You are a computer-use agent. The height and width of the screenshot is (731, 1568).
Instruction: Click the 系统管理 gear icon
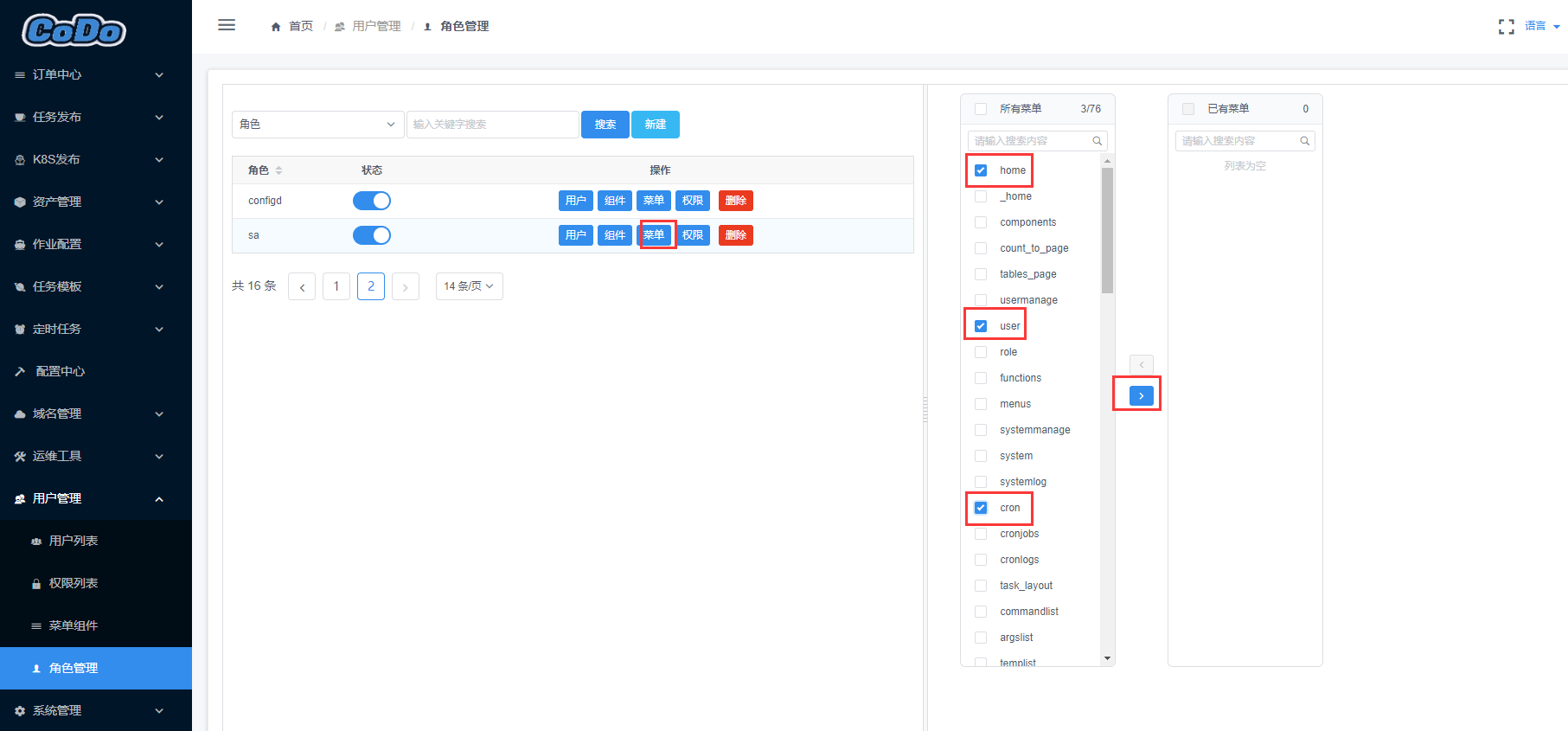pos(20,711)
